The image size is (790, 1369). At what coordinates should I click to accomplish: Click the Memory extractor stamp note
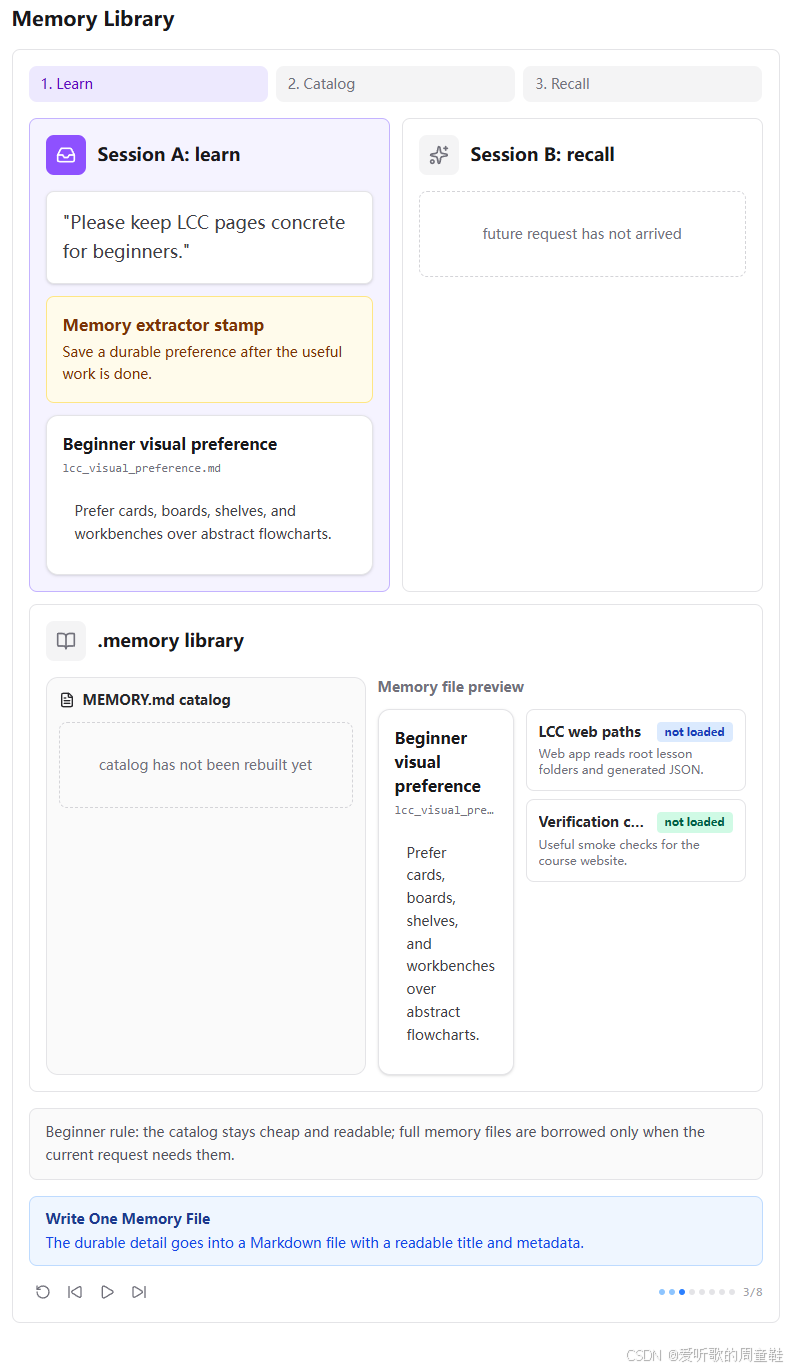click(x=209, y=349)
